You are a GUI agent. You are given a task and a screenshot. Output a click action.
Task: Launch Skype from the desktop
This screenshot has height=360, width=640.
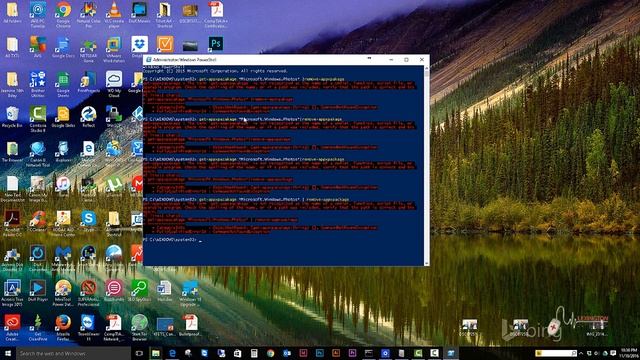[88, 222]
